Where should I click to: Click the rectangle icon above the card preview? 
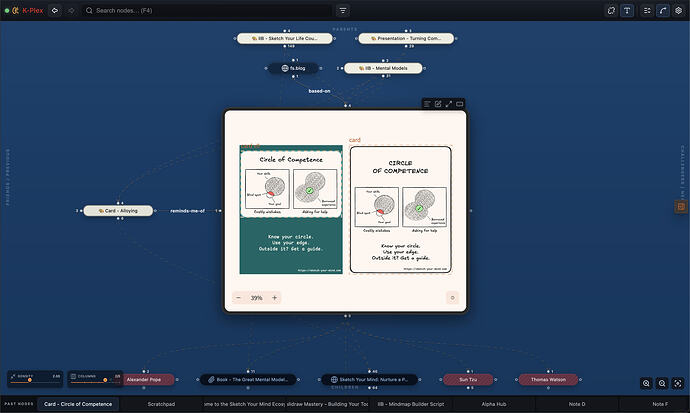coord(459,104)
